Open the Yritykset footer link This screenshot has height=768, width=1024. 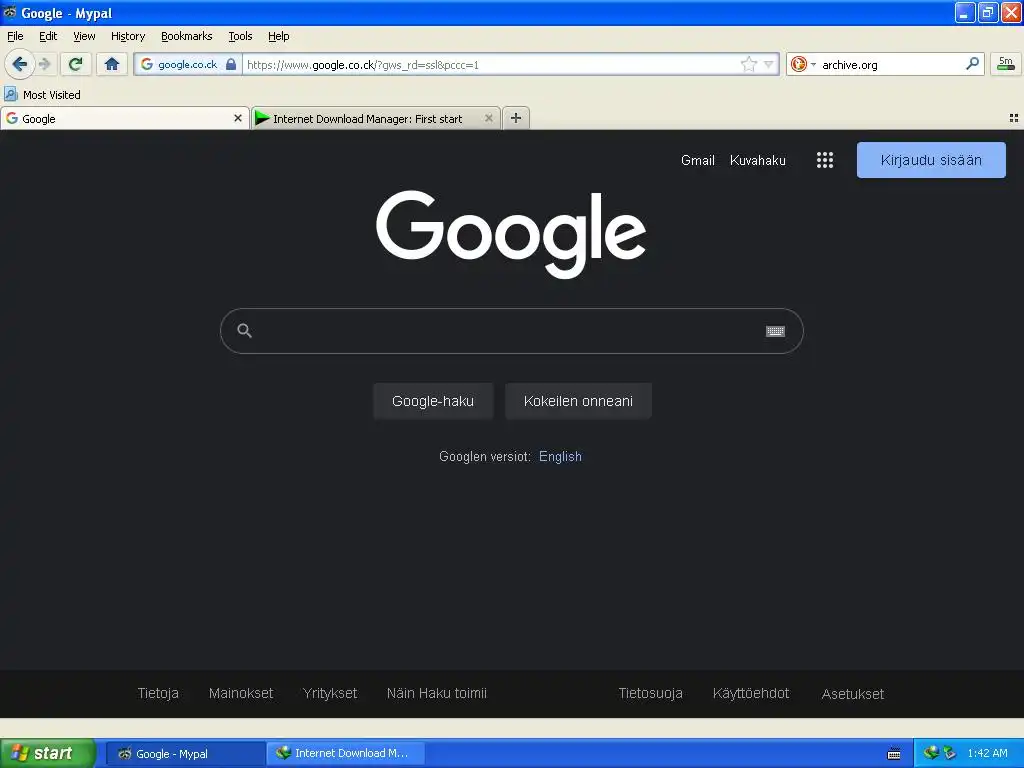(x=330, y=693)
